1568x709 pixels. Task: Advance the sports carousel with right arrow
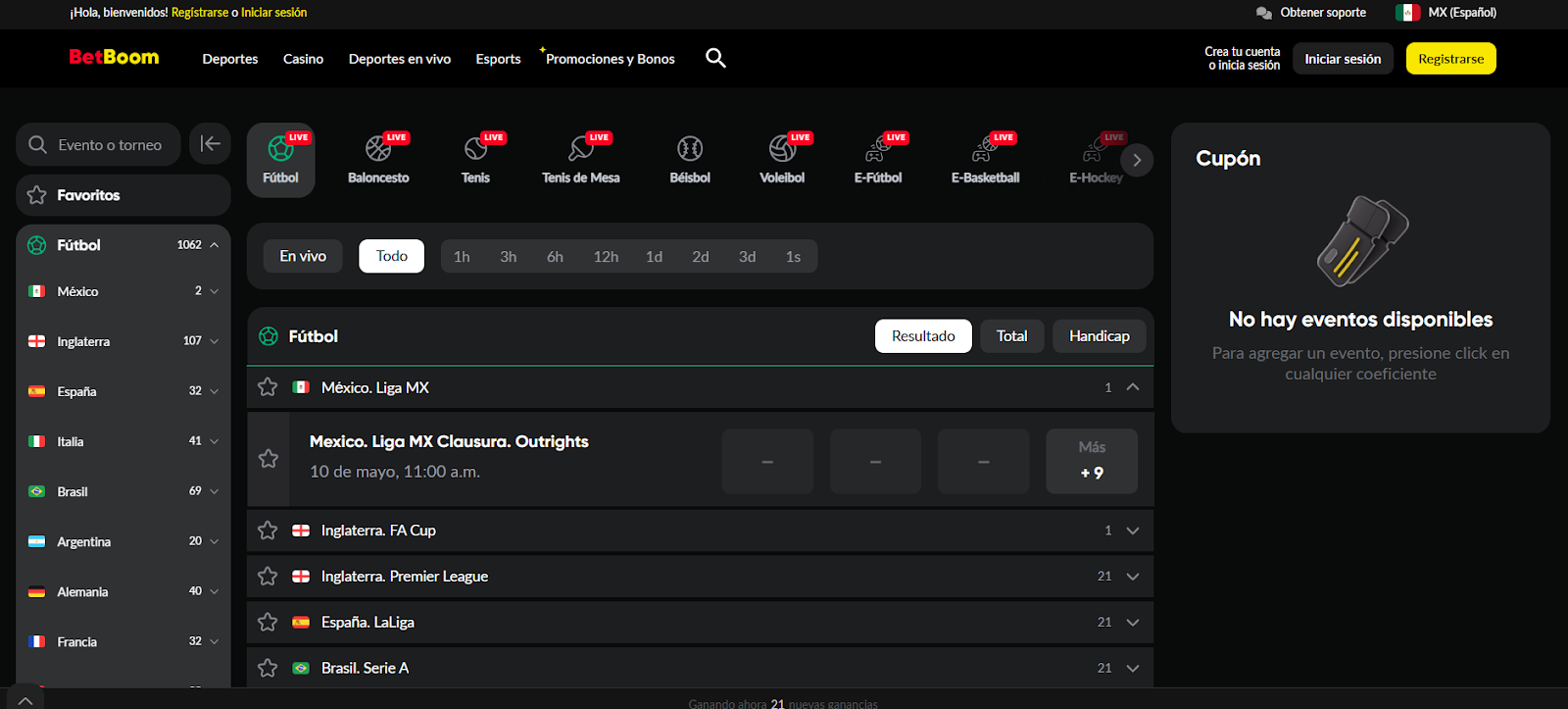pyautogui.click(x=1137, y=160)
